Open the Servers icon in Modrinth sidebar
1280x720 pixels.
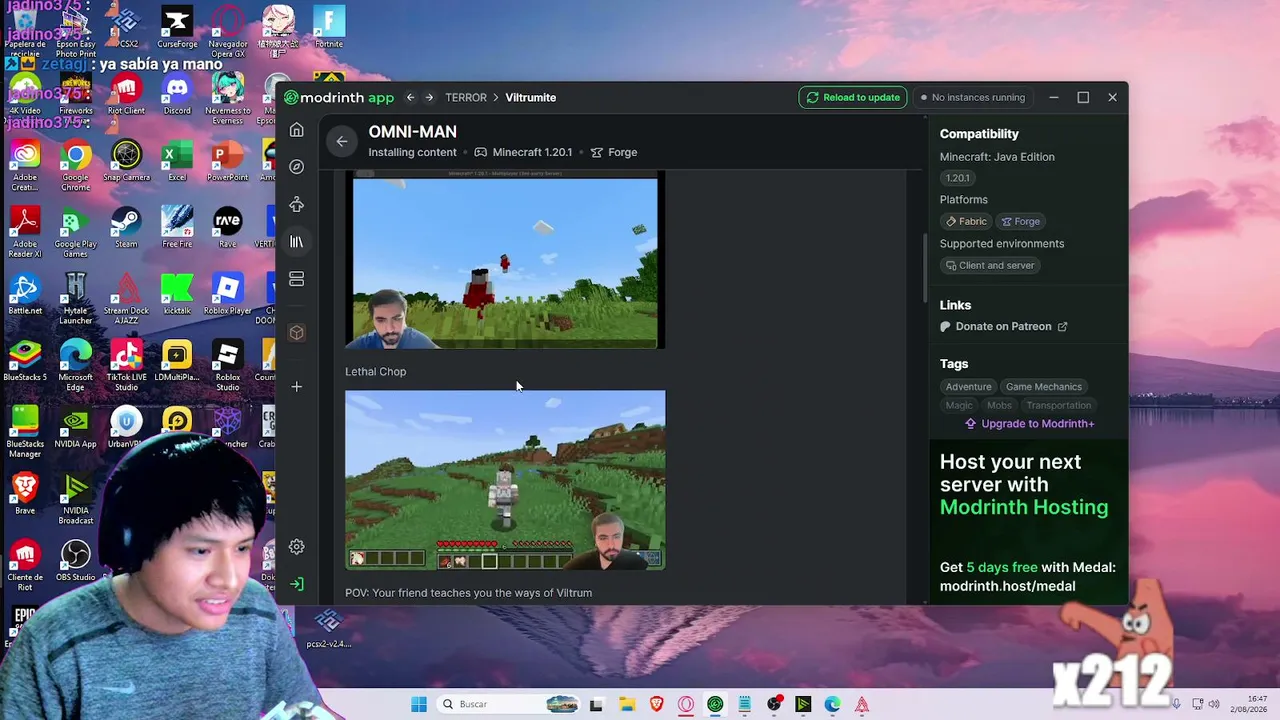296,279
